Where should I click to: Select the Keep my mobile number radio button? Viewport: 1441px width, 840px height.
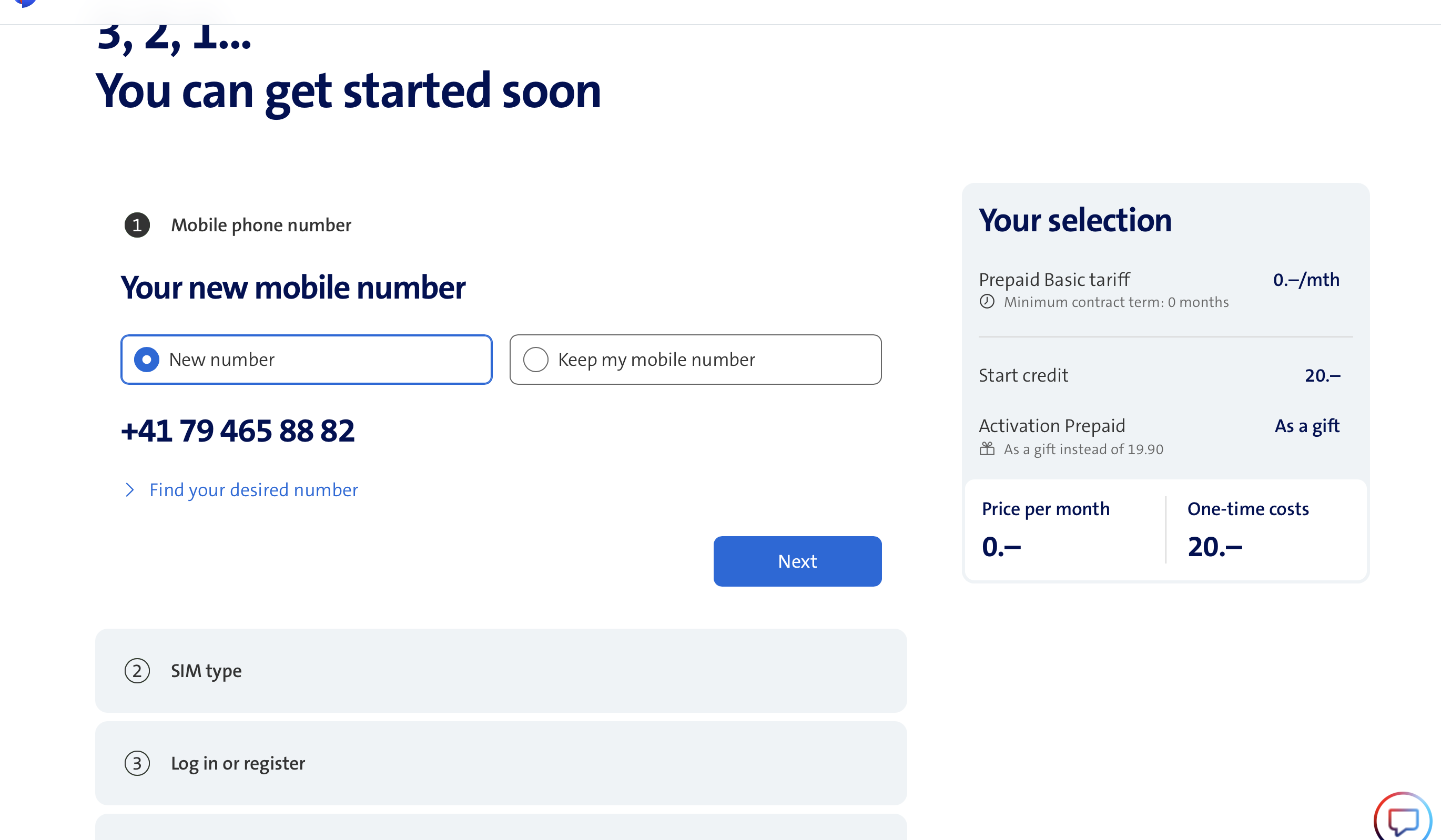pos(536,360)
